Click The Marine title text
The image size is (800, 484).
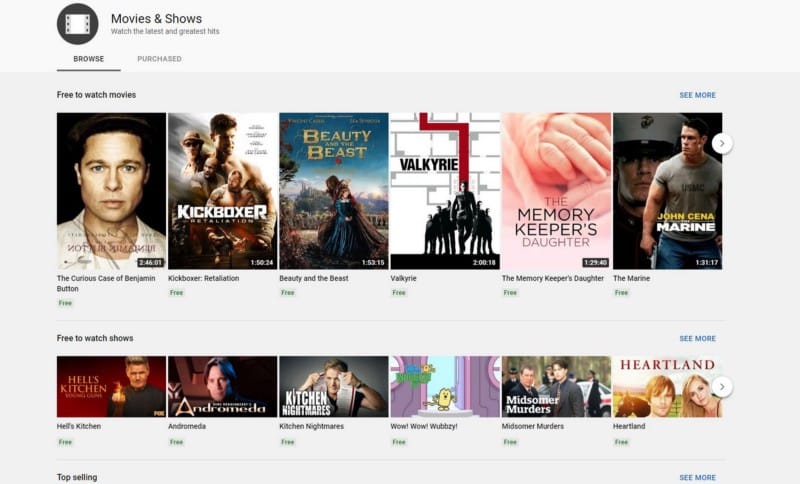tap(632, 278)
